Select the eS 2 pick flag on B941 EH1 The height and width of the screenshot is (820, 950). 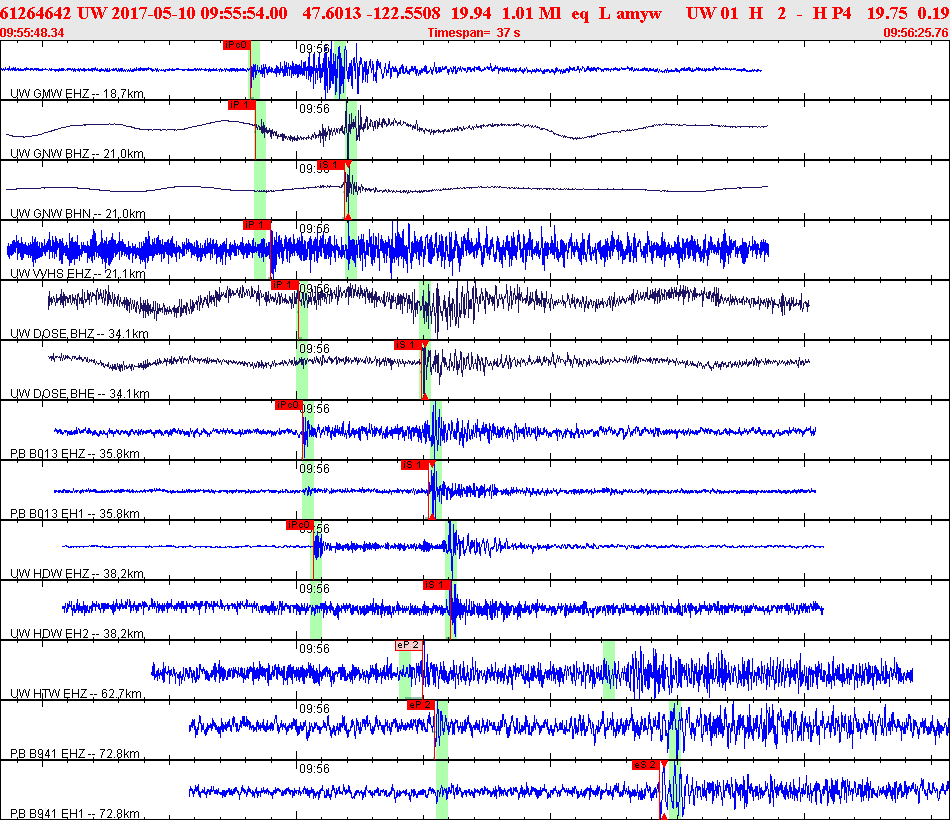(645, 765)
